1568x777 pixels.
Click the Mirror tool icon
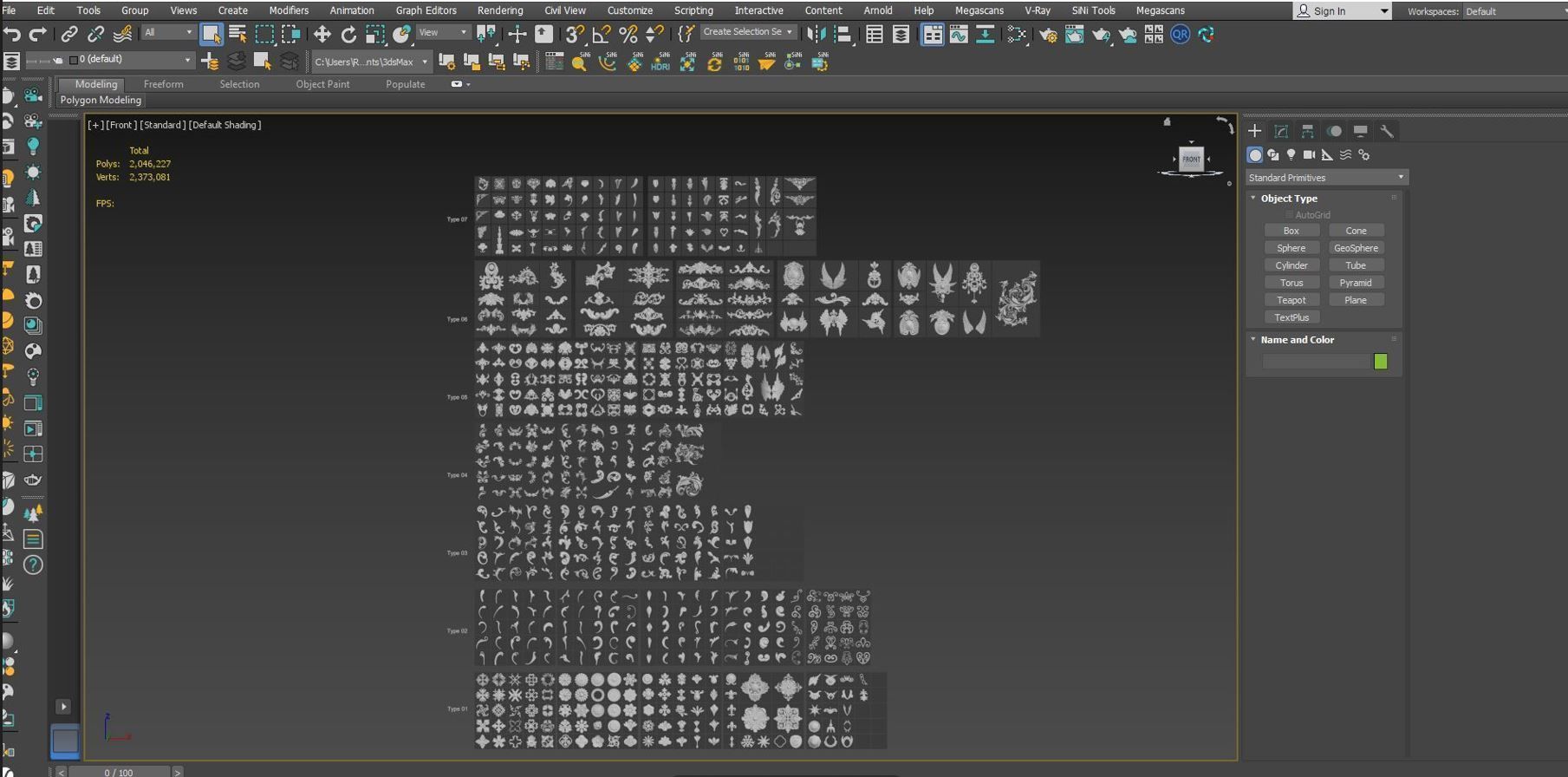click(x=816, y=34)
